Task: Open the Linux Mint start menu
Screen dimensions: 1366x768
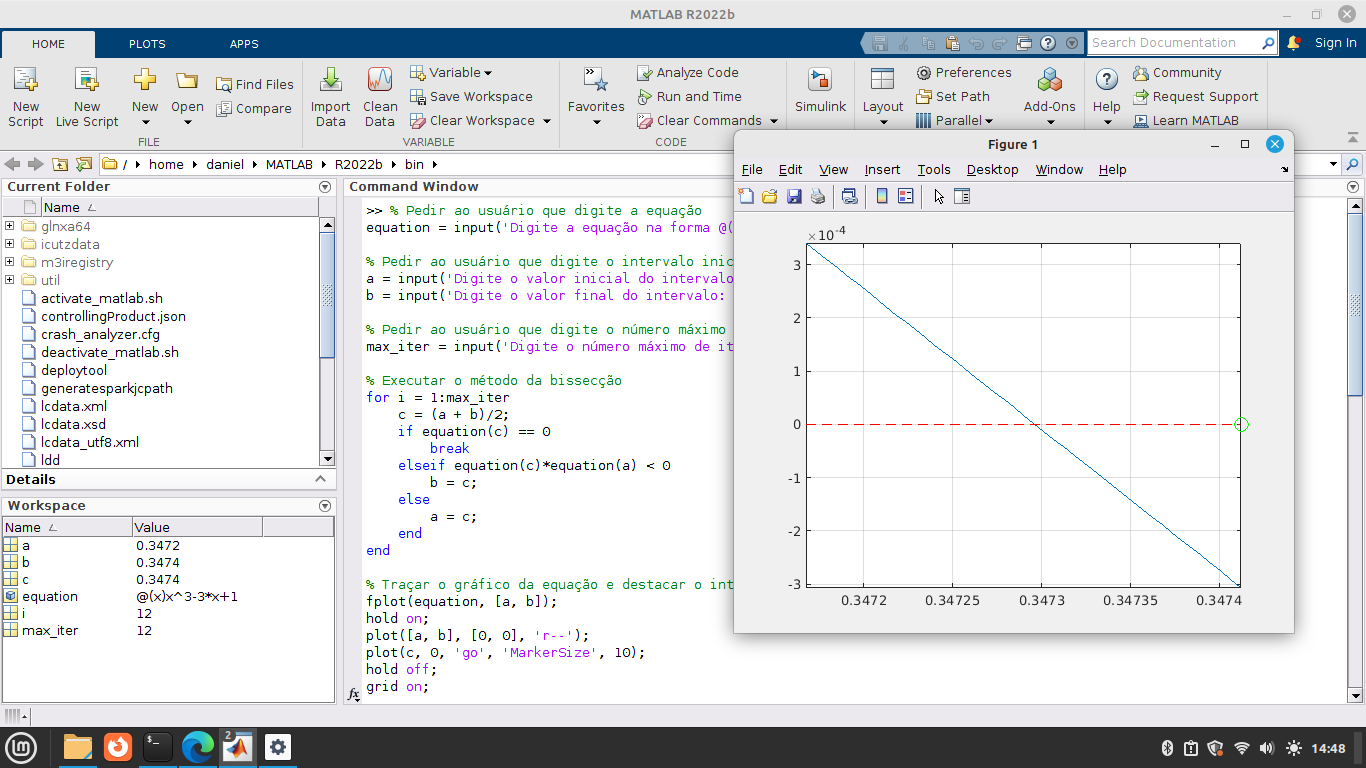Action: (21, 747)
